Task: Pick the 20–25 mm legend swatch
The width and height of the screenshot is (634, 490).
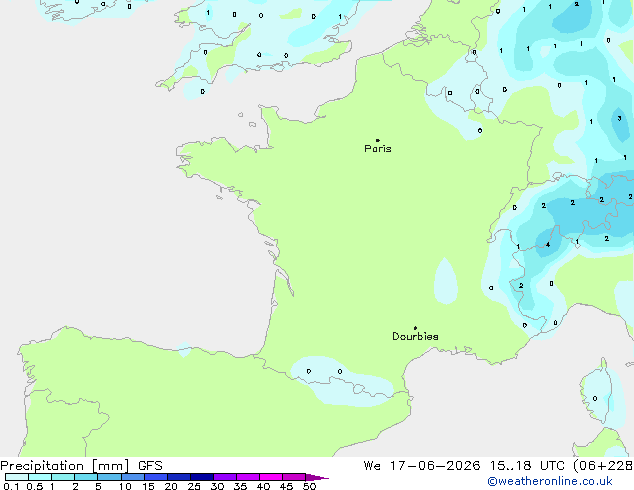Action: coord(179,477)
